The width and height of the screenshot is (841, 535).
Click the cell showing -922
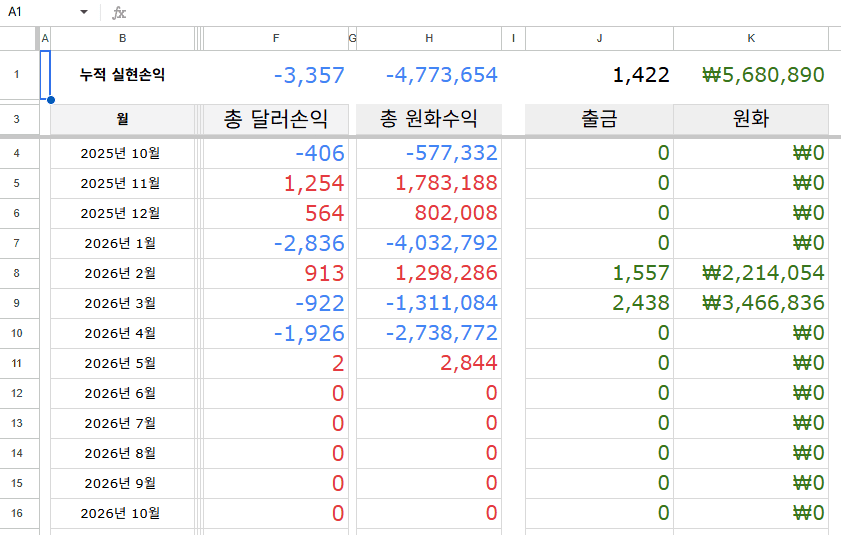point(276,304)
